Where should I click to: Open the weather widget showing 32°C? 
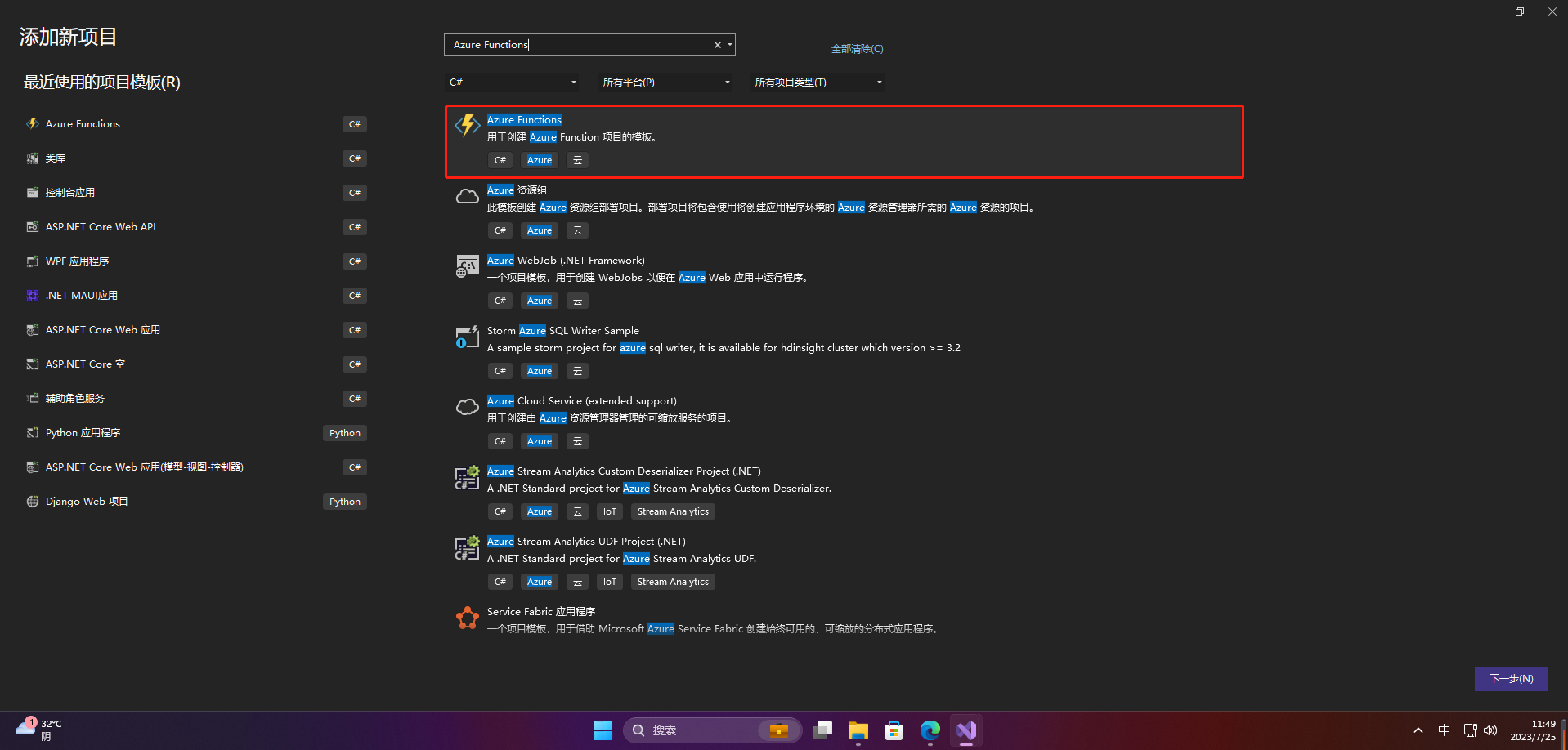[39, 730]
